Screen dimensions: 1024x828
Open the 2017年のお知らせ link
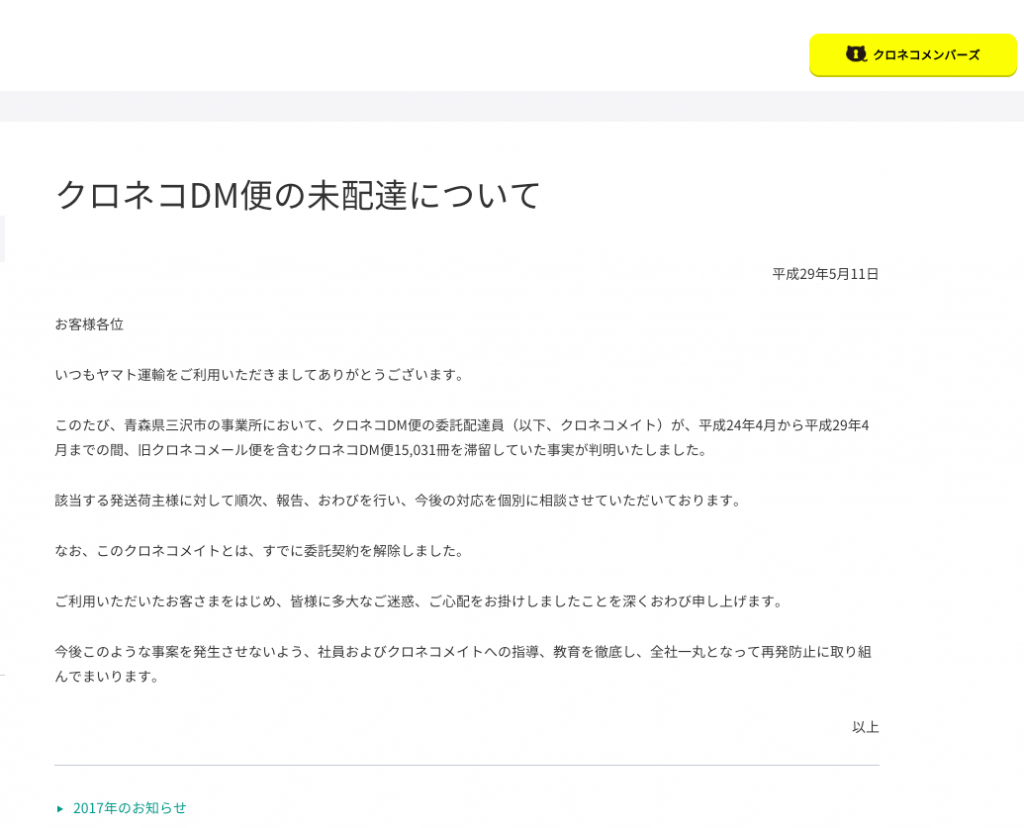click(129, 808)
